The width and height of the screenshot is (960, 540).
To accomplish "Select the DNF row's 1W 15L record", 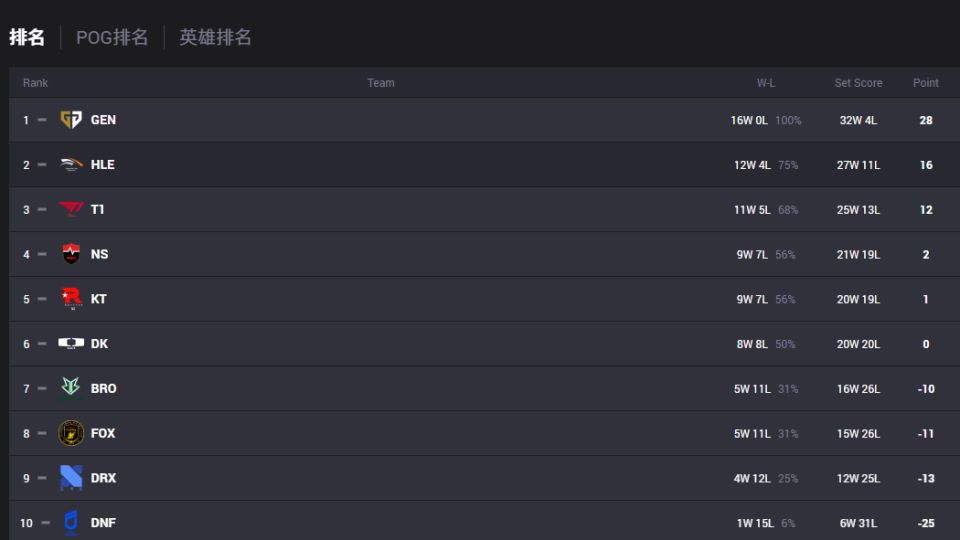I will coord(755,523).
